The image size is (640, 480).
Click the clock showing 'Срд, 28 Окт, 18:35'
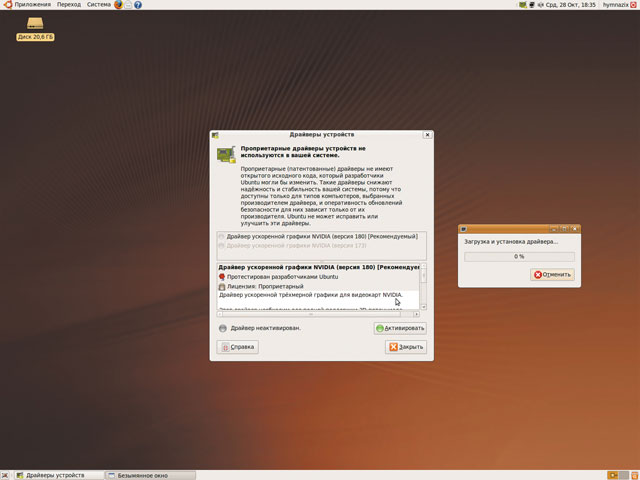pos(571,5)
